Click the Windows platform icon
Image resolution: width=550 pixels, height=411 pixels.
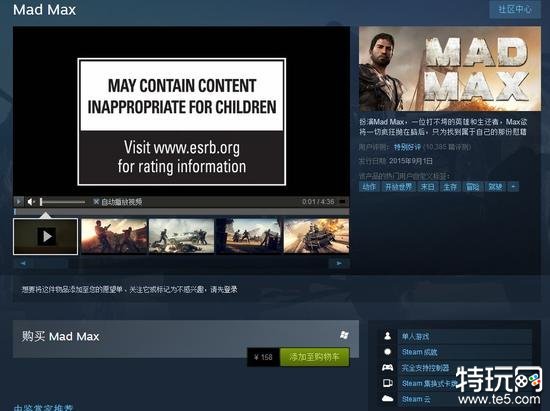pos(344,335)
